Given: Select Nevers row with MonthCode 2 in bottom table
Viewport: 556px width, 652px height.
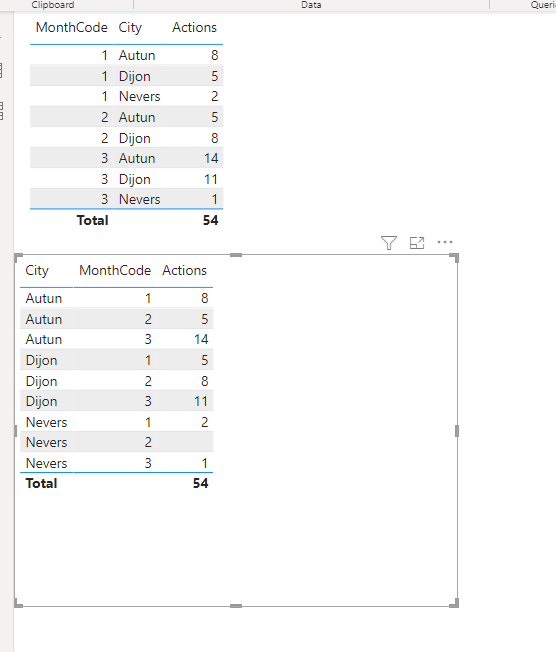Looking at the screenshot, I should (x=116, y=442).
